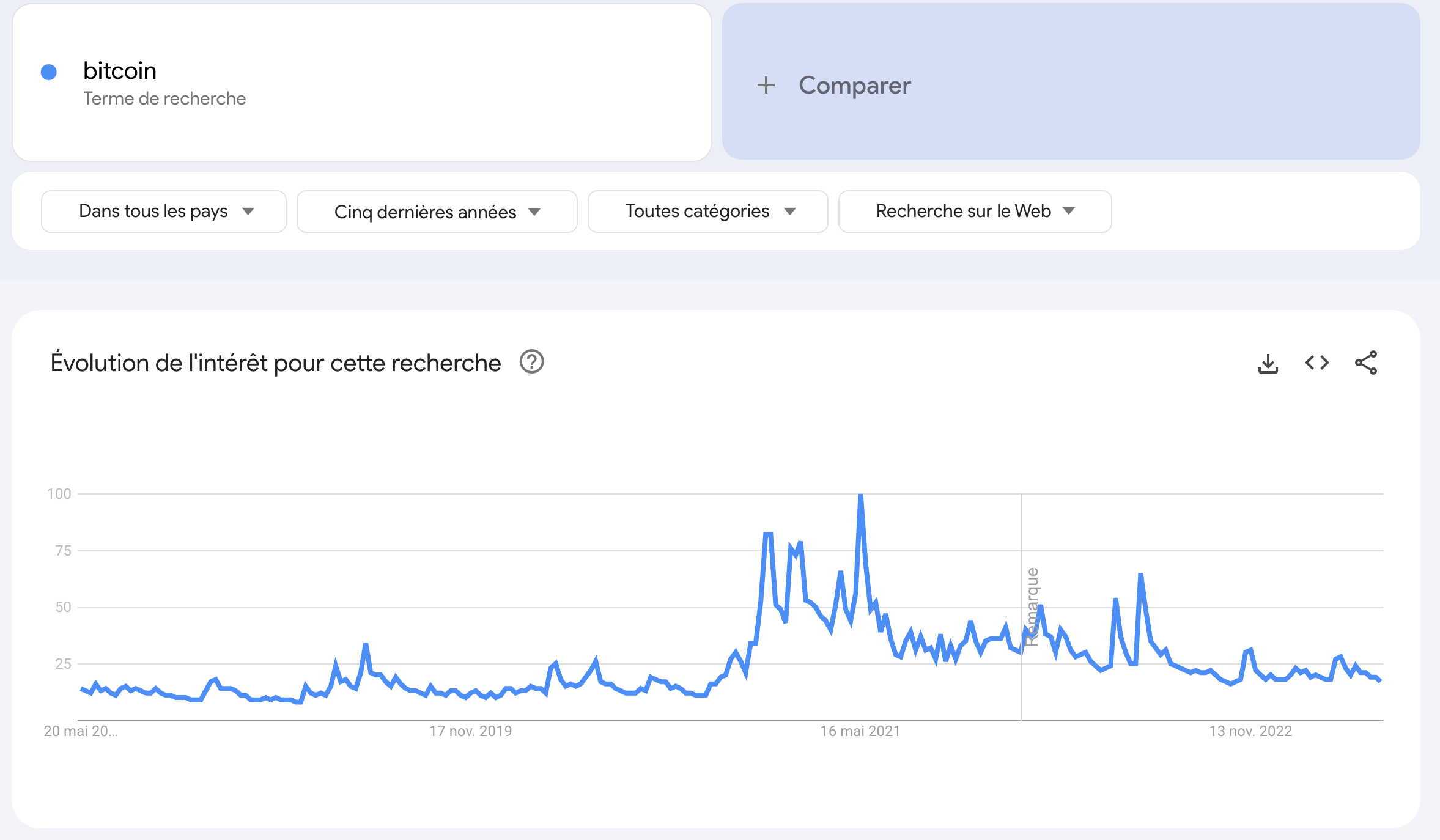Click the Comparer button
1440x840 pixels.
coord(854,85)
